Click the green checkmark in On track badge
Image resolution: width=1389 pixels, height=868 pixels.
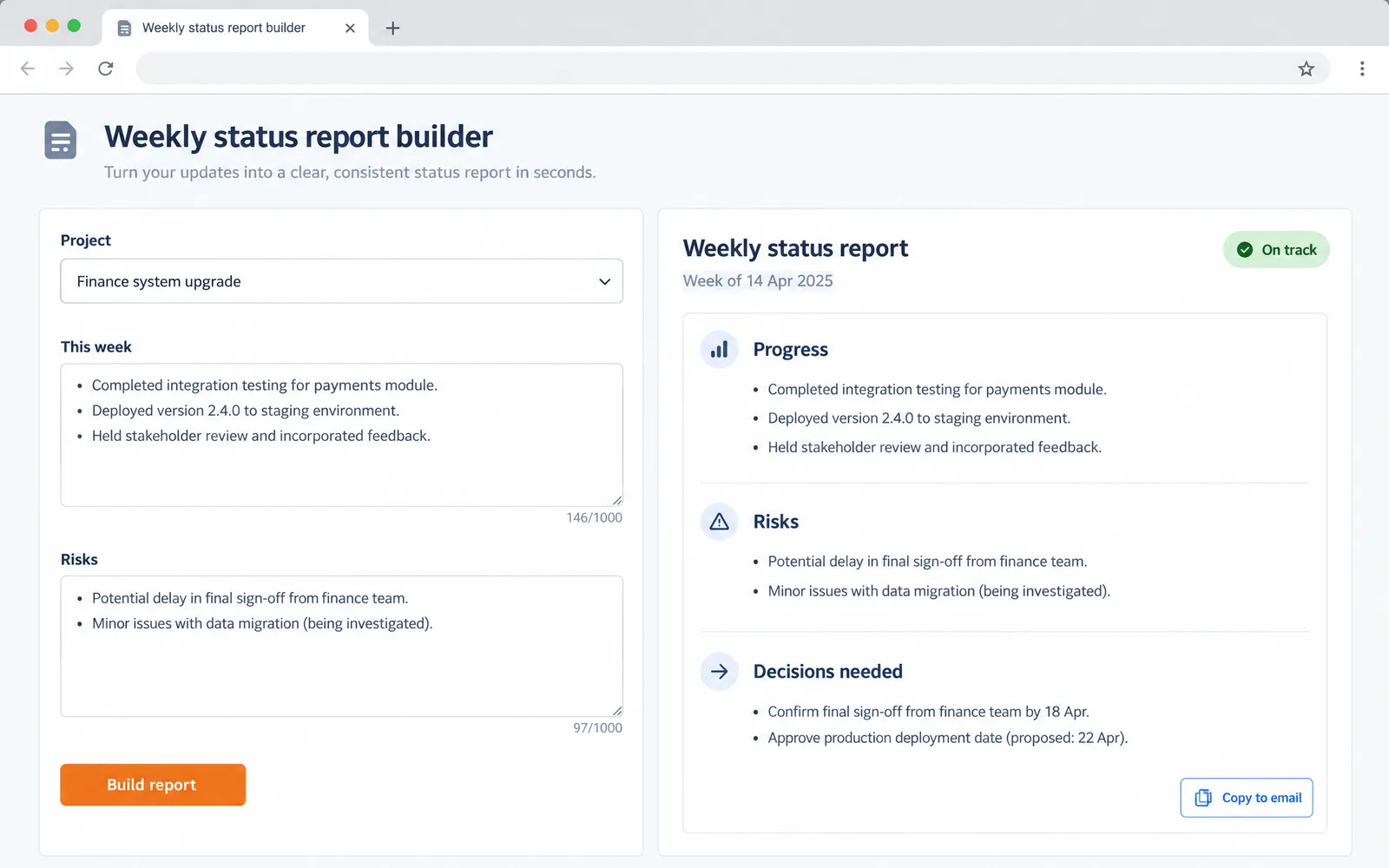1245,250
